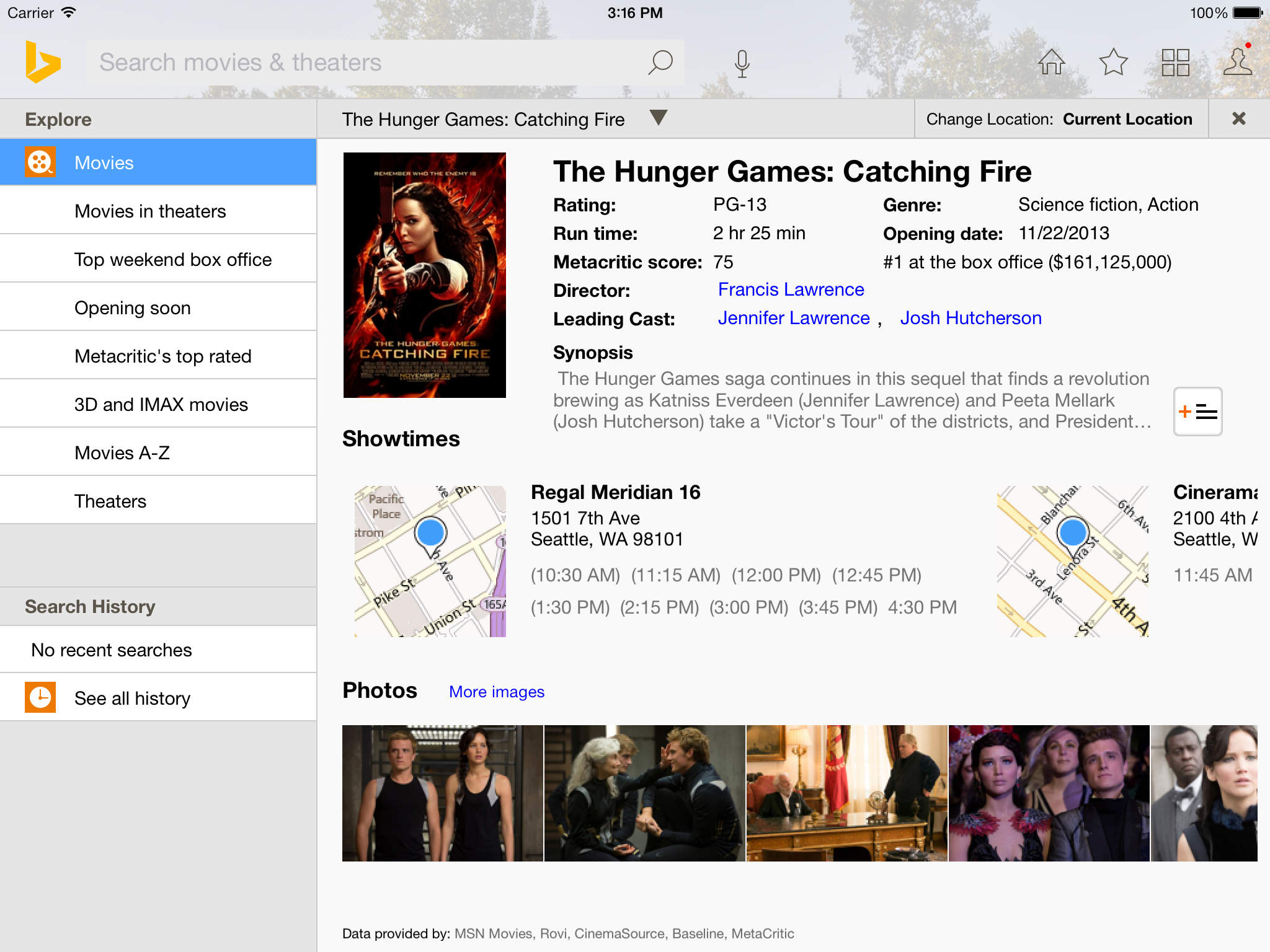Open the user profile icon
The height and width of the screenshot is (952, 1270).
coord(1238,61)
